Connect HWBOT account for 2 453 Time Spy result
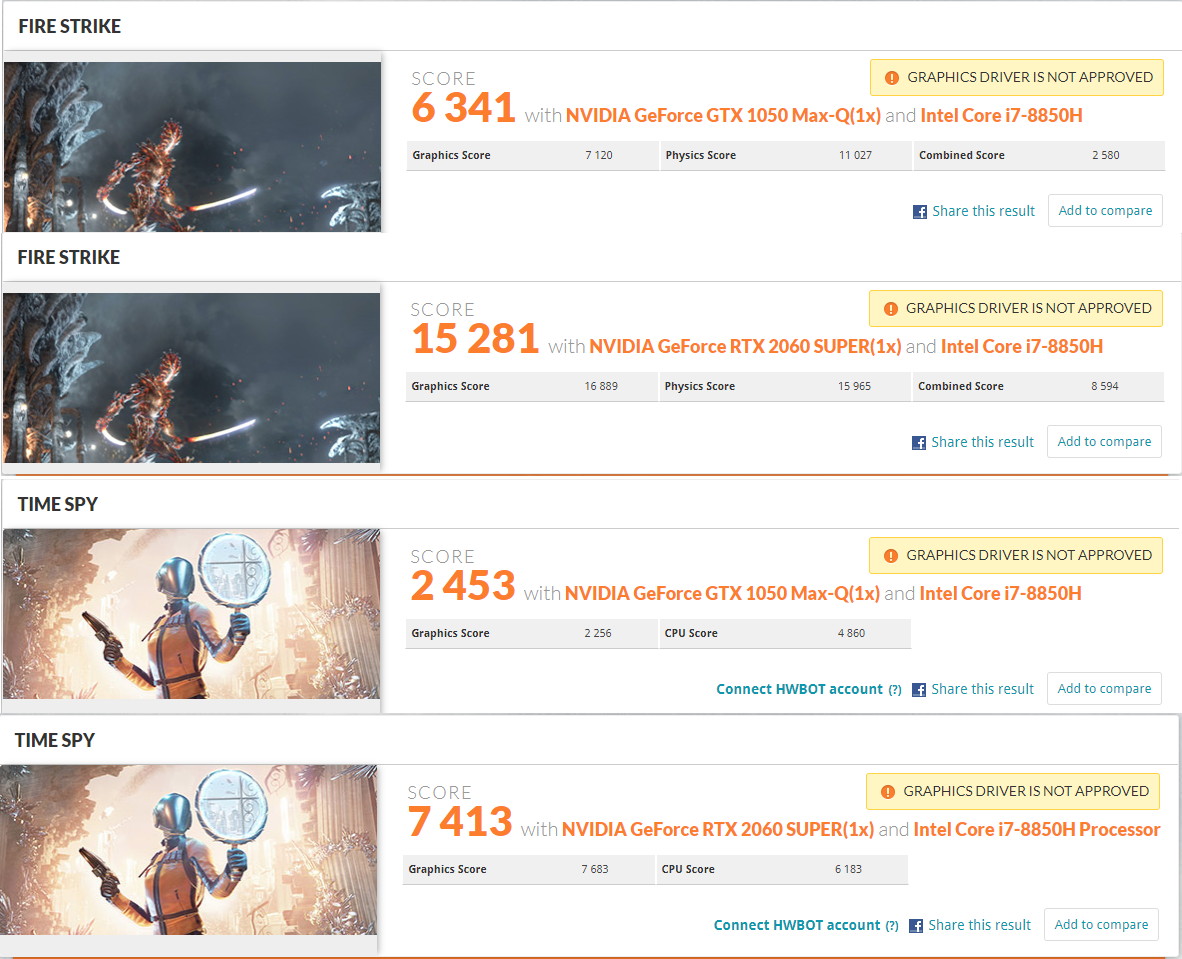Screen dimensions: 1182x959 coord(799,689)
